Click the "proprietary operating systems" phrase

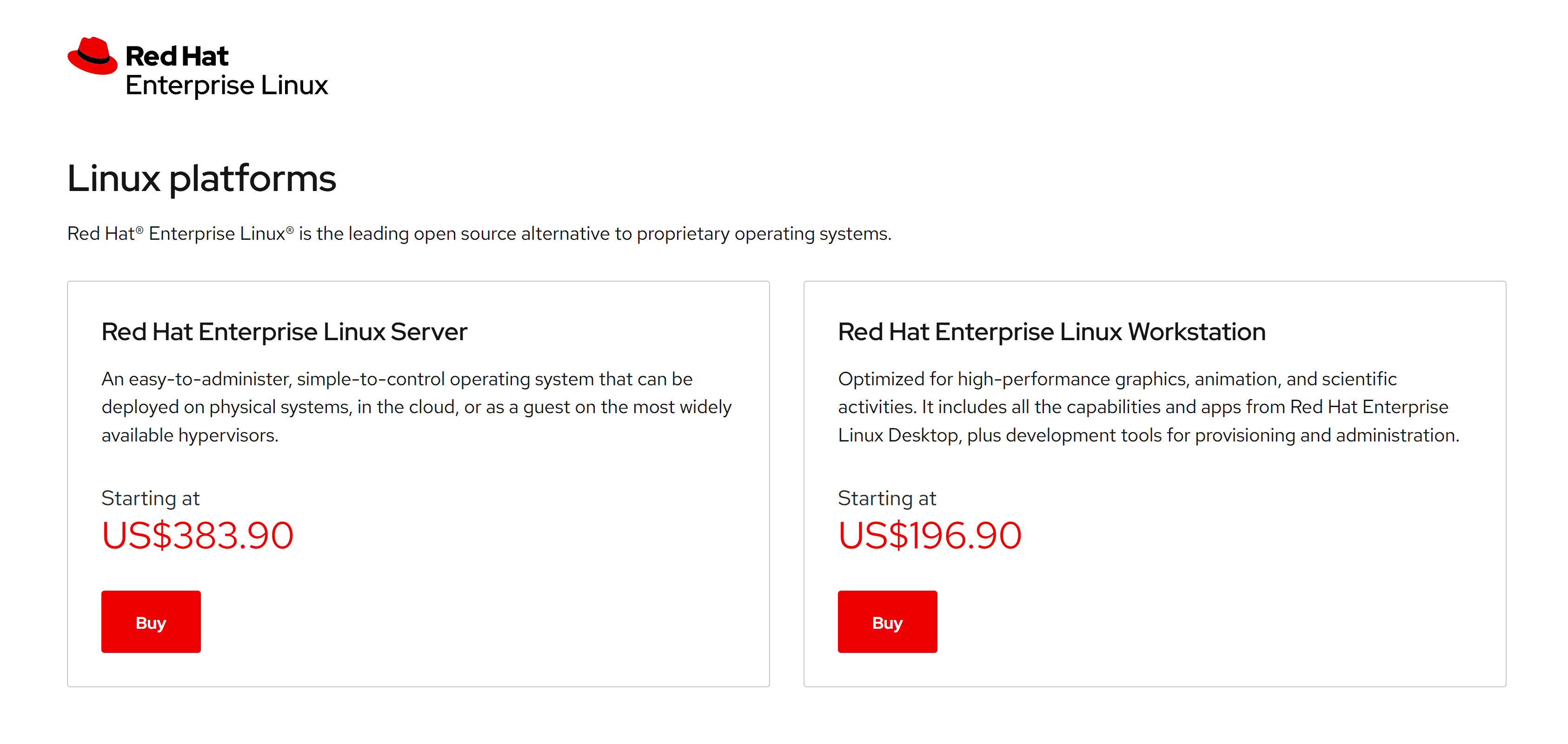point(763,234)
